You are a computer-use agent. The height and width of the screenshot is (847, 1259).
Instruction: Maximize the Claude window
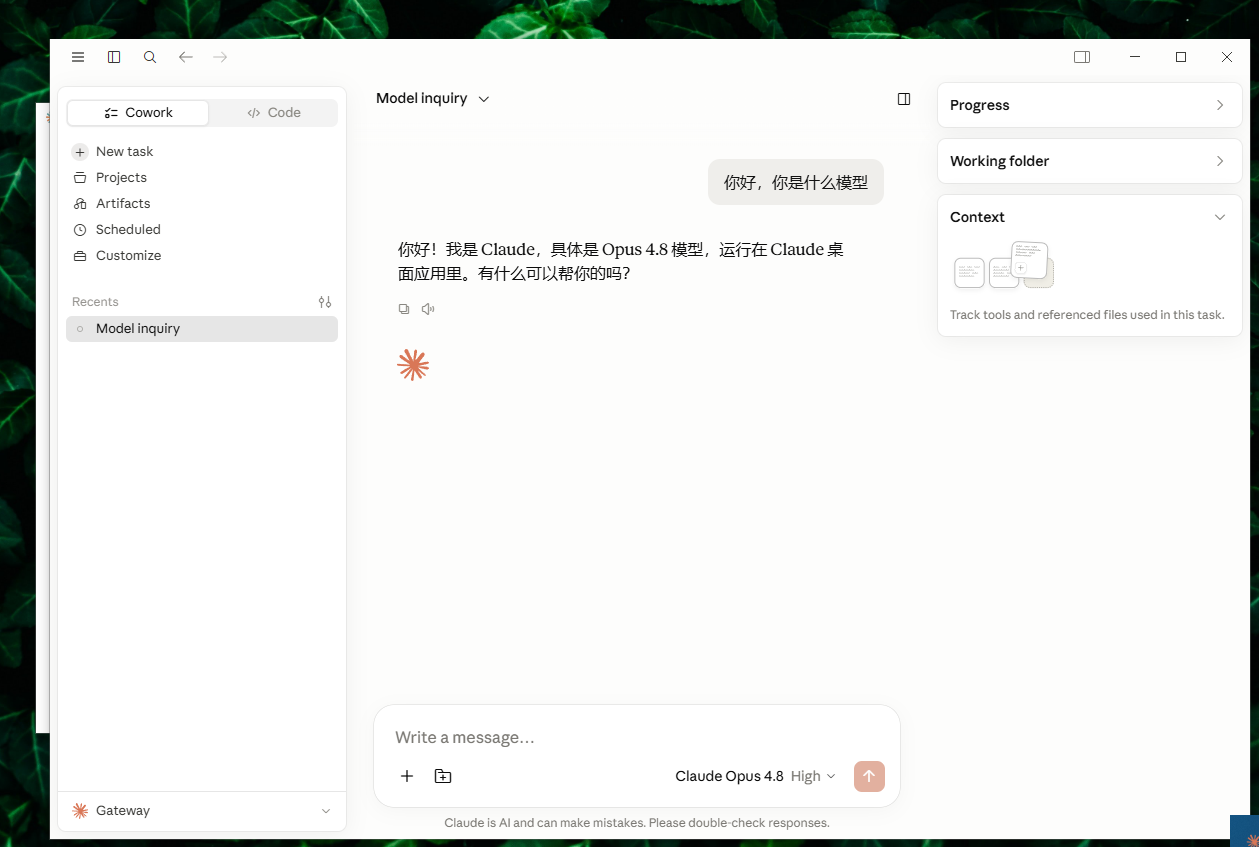coord(1181,57)
